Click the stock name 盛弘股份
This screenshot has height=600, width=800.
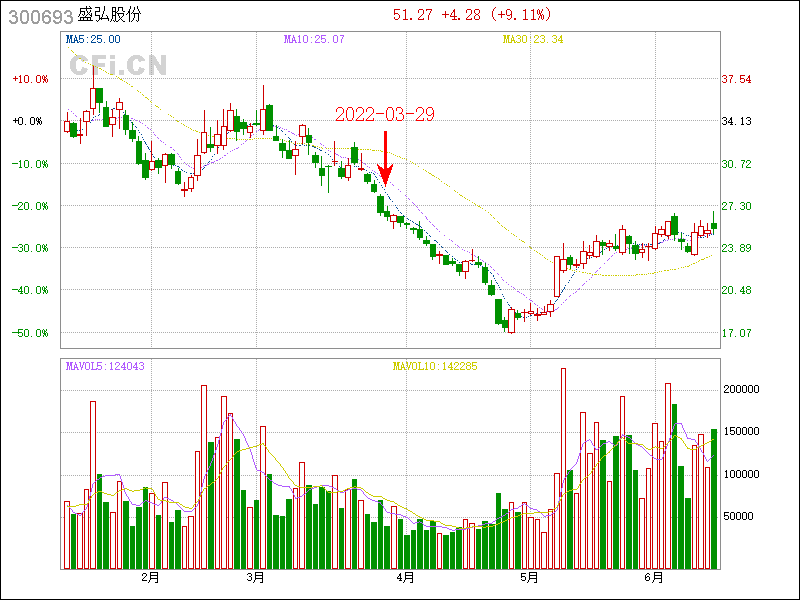coord(109,15)
